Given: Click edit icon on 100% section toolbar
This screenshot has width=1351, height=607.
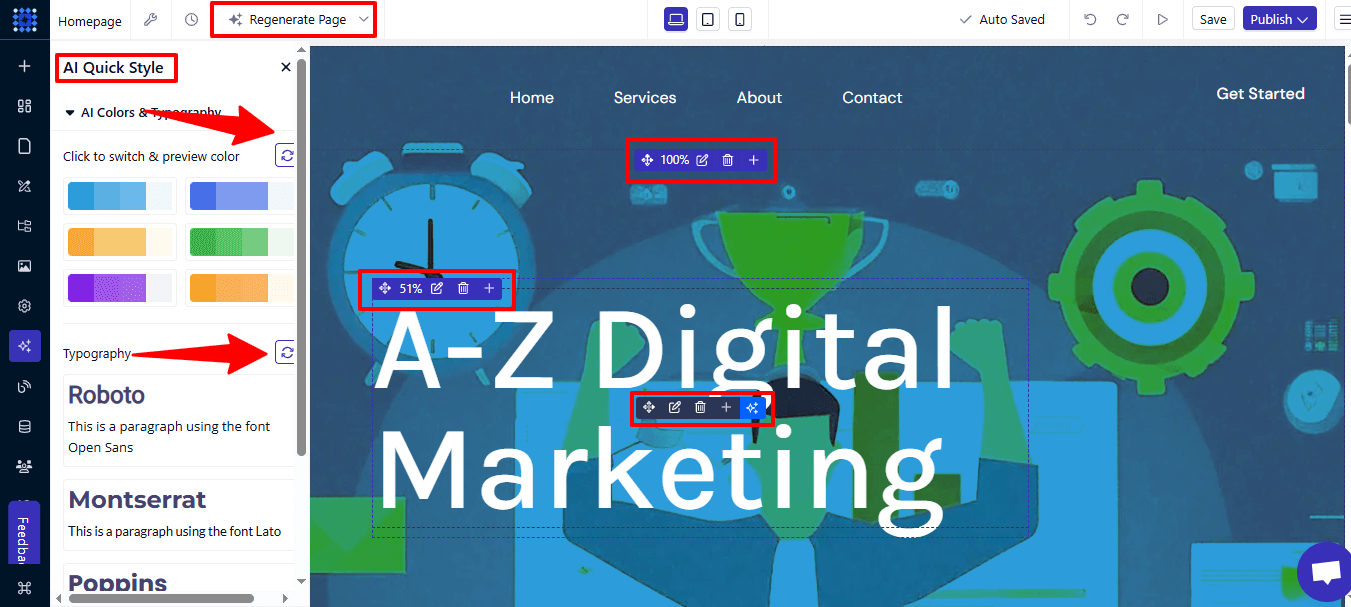Looking at the screenshot, I should [x=702, y=160].
